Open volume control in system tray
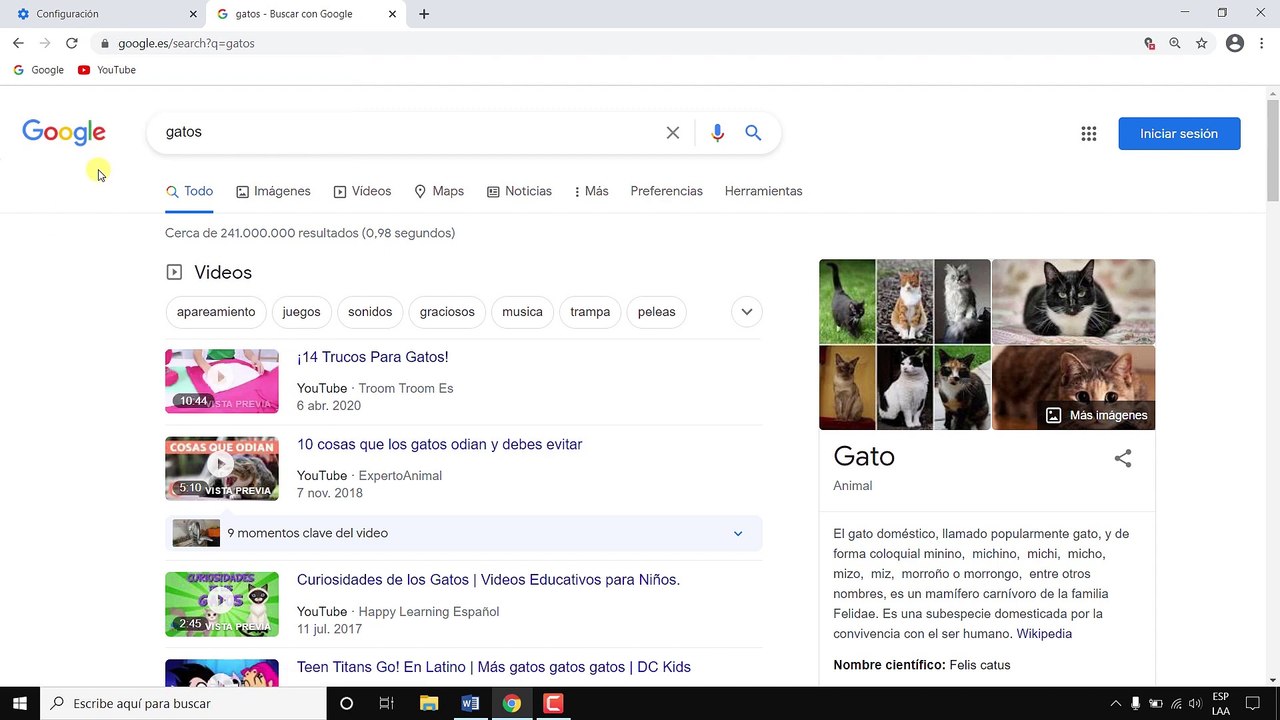Image resolution: width=1280 pixels, height=720 pixels. tap(1195, 703)
